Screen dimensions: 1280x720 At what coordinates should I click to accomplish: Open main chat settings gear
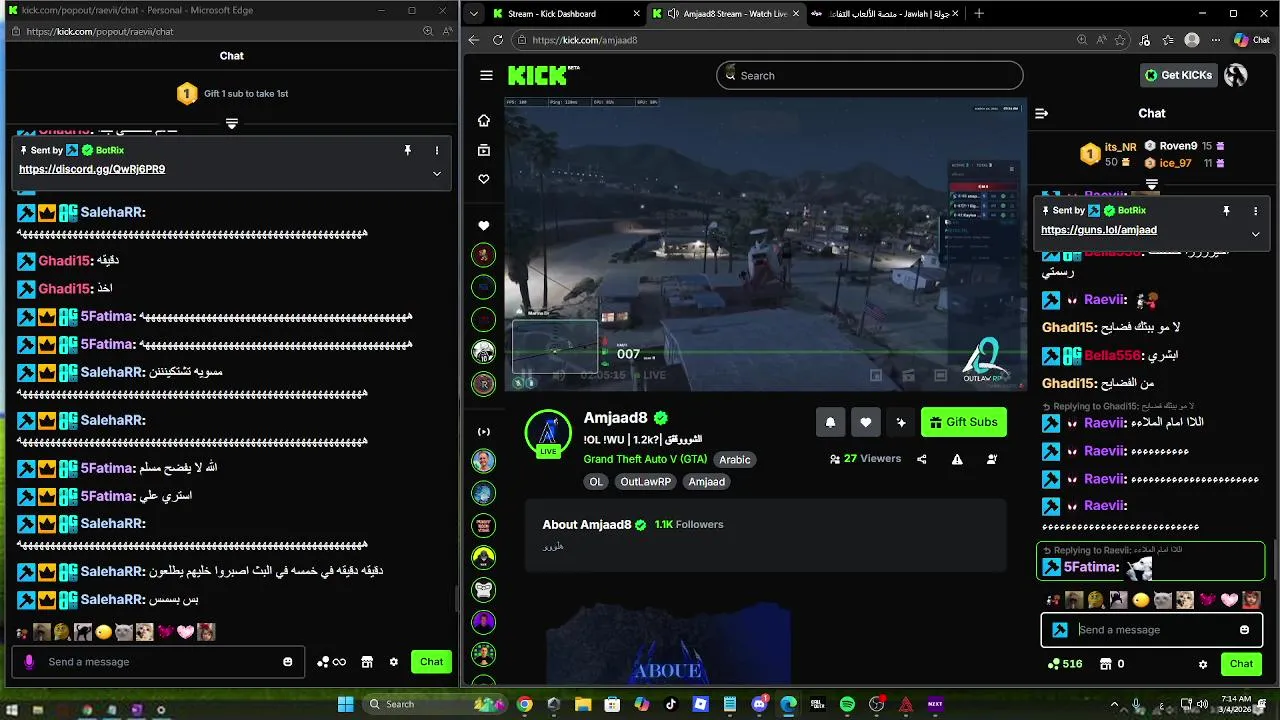[1203, 664]
